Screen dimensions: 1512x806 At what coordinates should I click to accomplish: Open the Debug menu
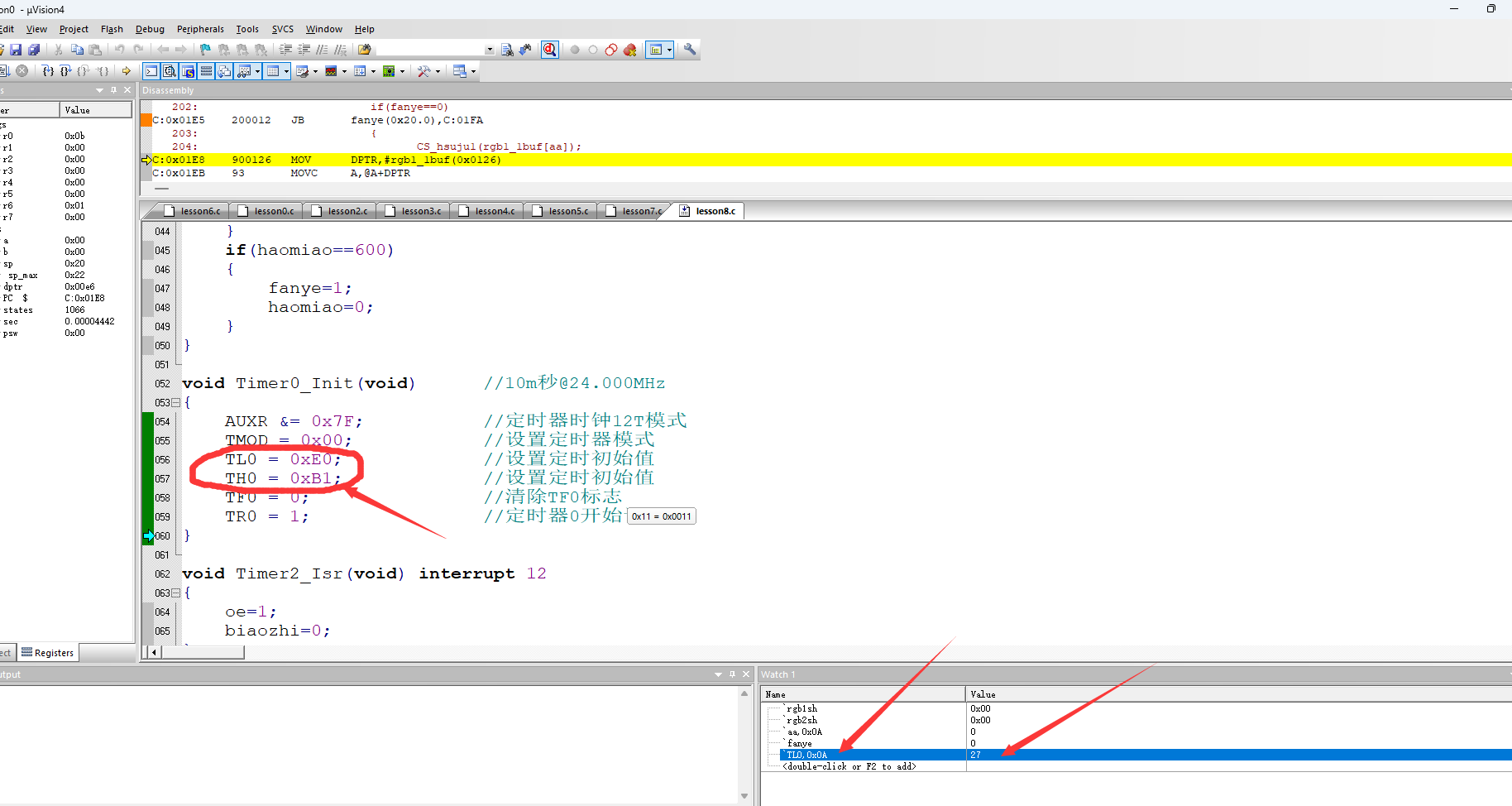pos(150,29)
